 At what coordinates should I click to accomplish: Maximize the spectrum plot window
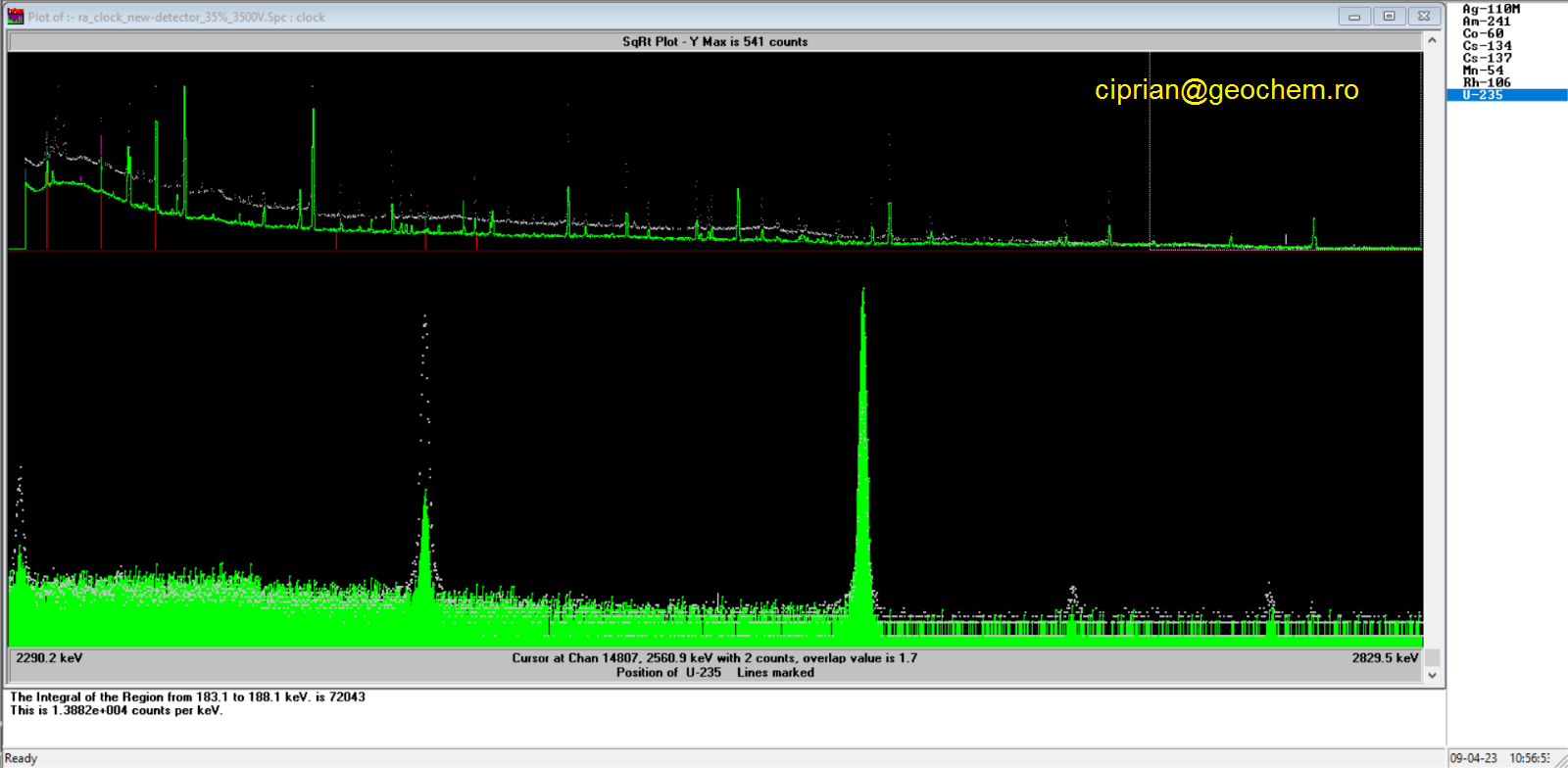tap(1389, 17)
